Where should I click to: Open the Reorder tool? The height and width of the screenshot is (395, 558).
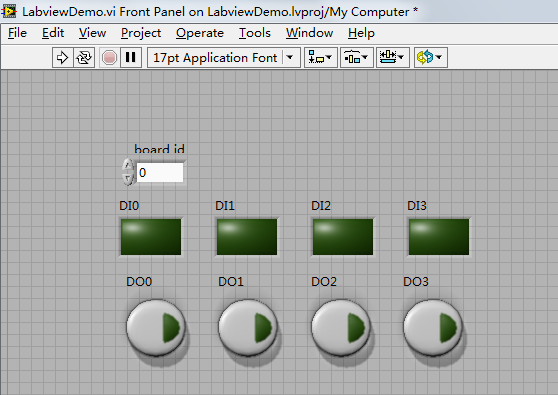click(x=430, y=57)
